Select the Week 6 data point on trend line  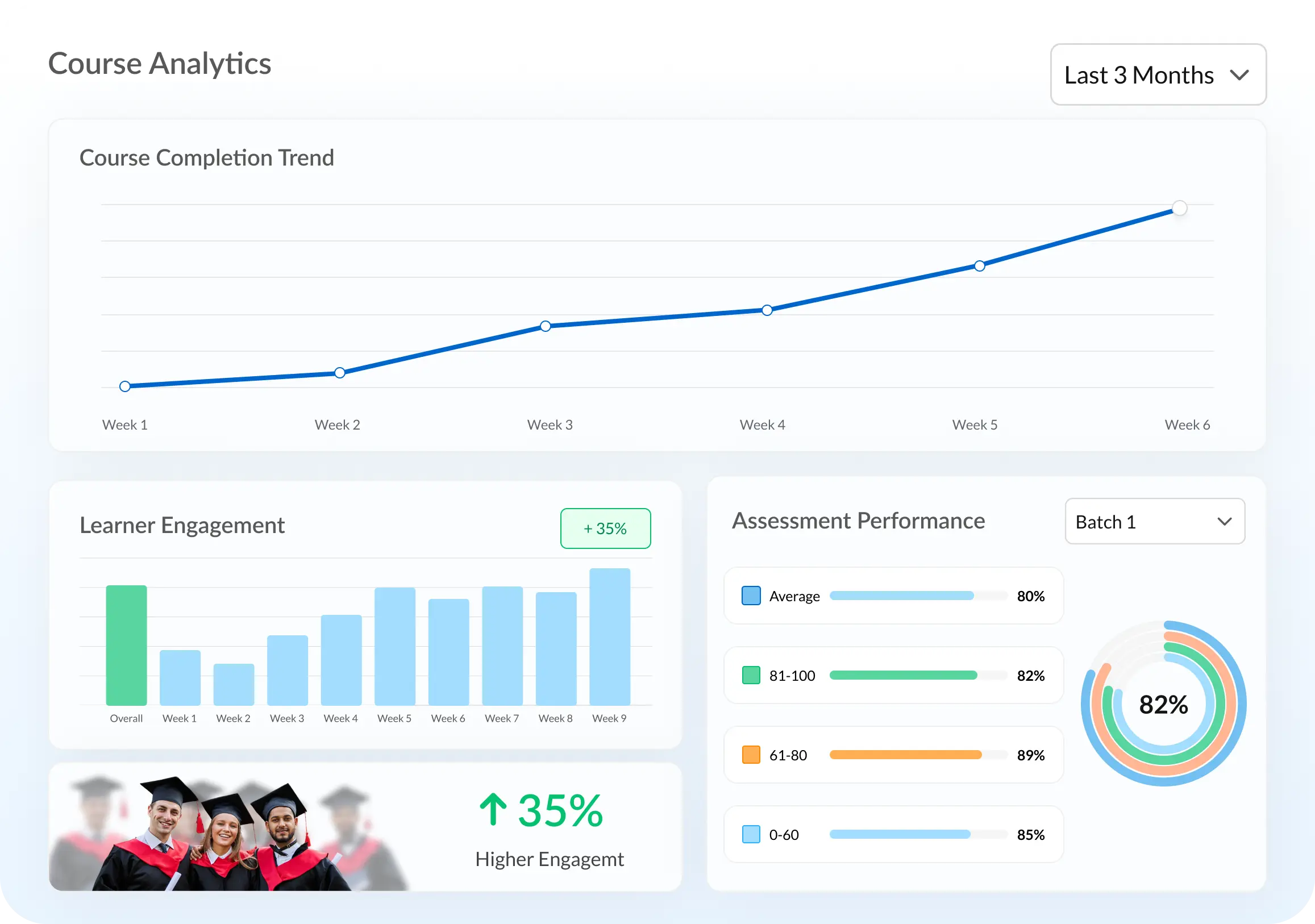pos(1179,208)
